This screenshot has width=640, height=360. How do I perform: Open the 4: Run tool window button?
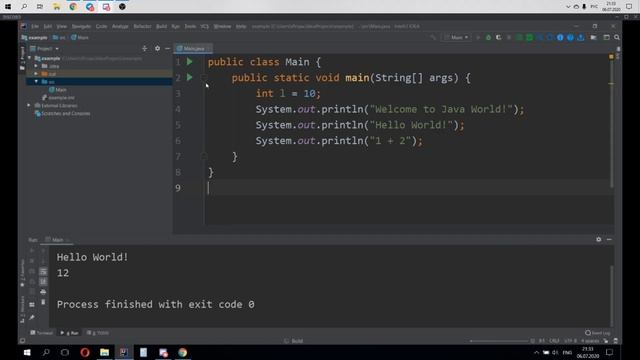70,333
